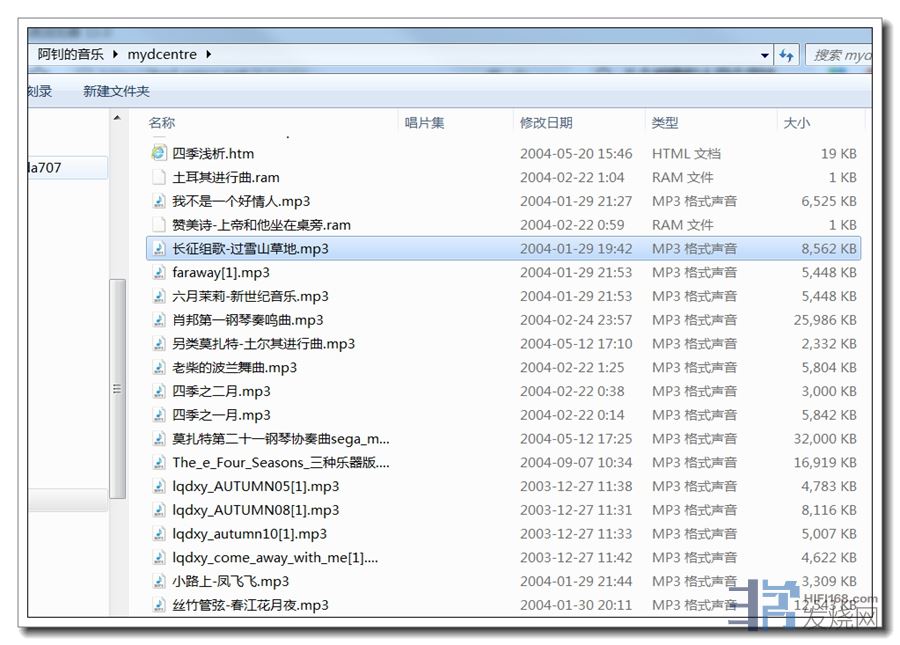Click the 新建文件夹 button
Viewport: 900px width, 645px height.
(116, 91)
